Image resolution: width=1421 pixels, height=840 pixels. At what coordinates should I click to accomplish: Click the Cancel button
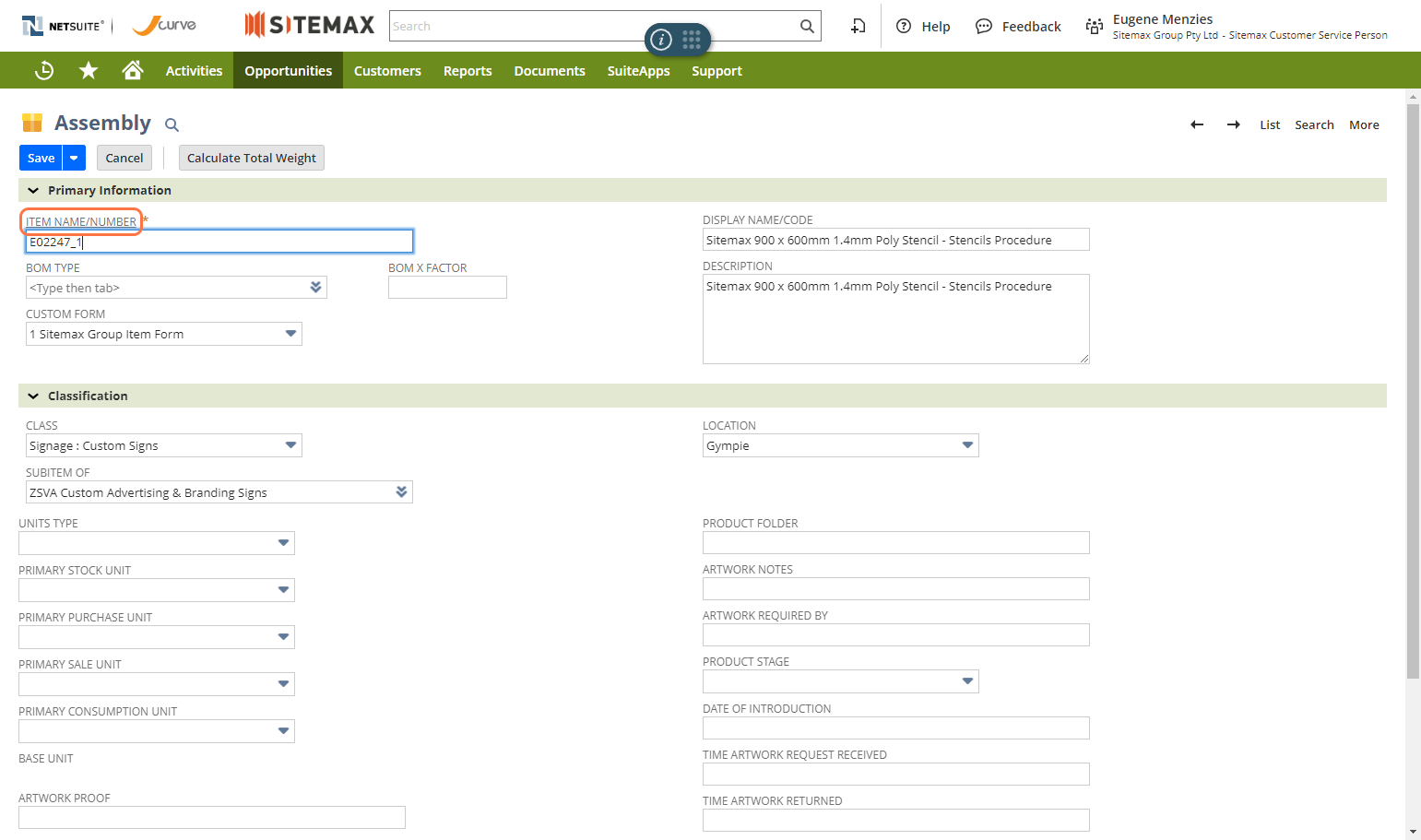(x=124, y=158)
